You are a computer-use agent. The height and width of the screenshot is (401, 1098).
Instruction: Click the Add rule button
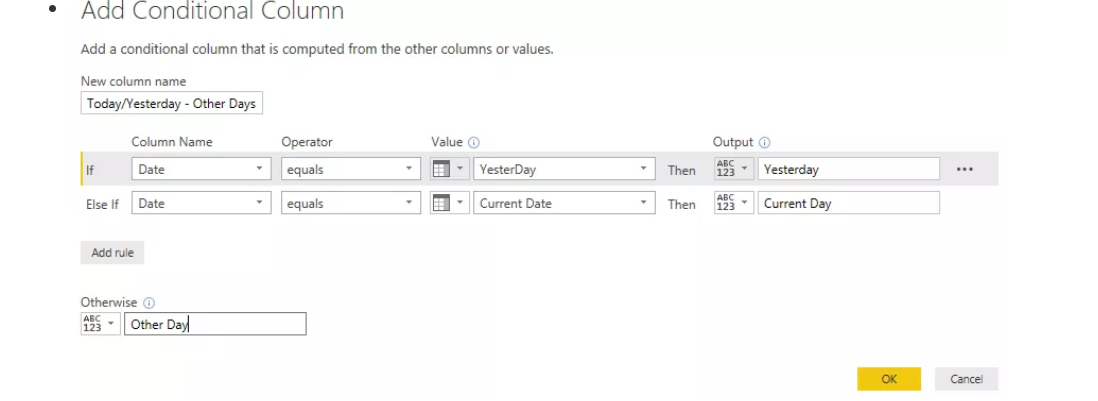[112, 253]
